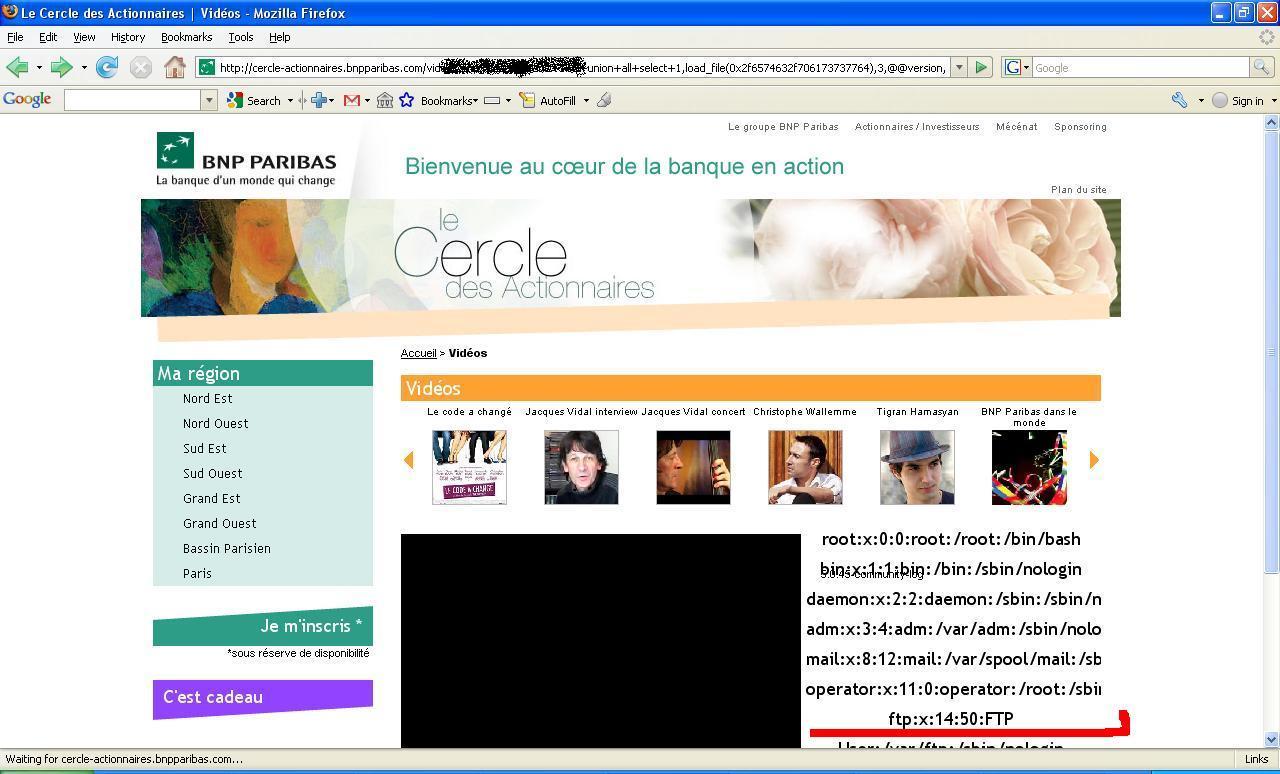This screenshot has width=1280, height=774.
Task: Click the Google Toolbar logo
Action: coord(27,100)
